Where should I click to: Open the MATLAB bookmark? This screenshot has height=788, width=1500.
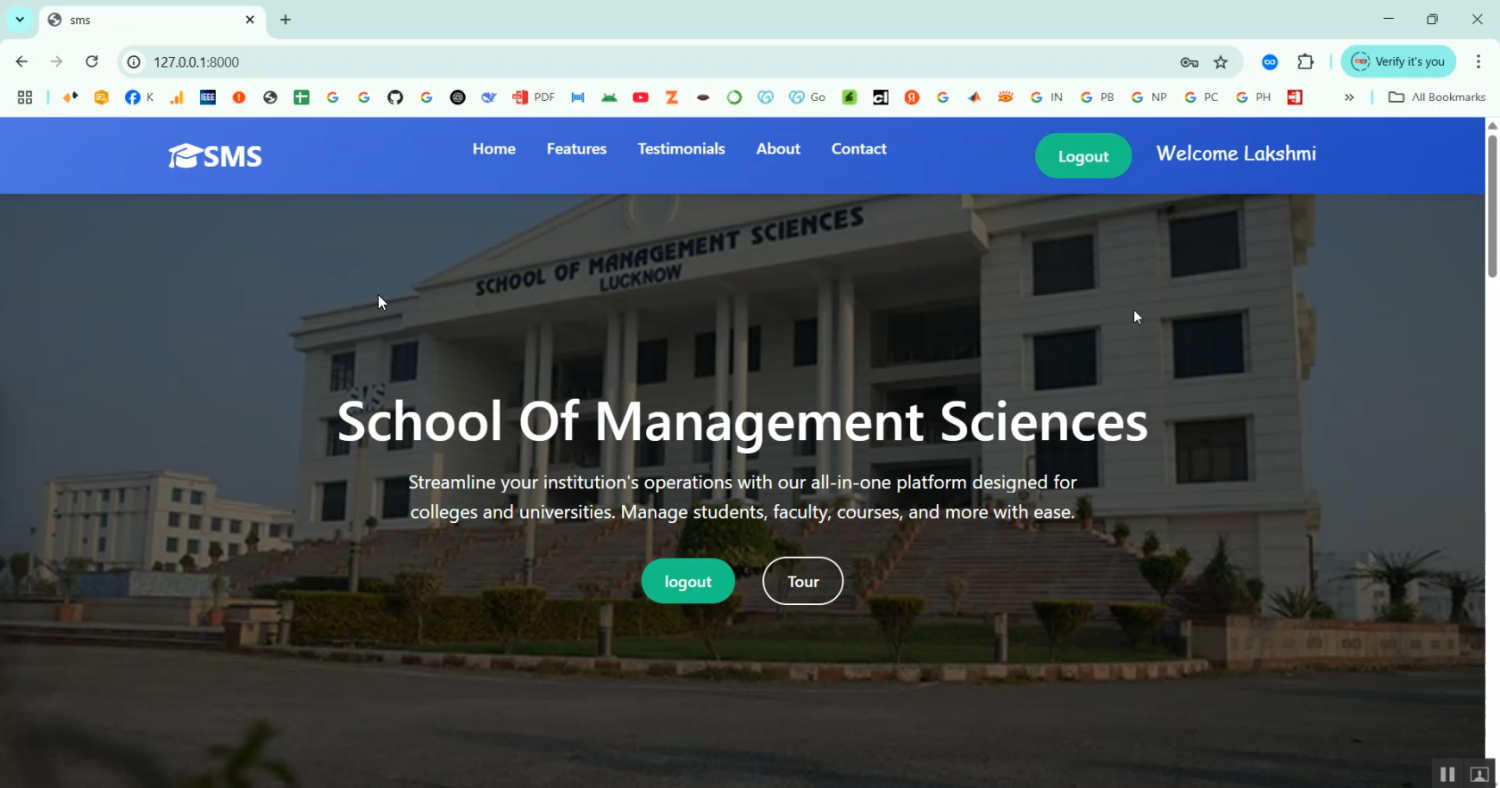pos(974,97)
